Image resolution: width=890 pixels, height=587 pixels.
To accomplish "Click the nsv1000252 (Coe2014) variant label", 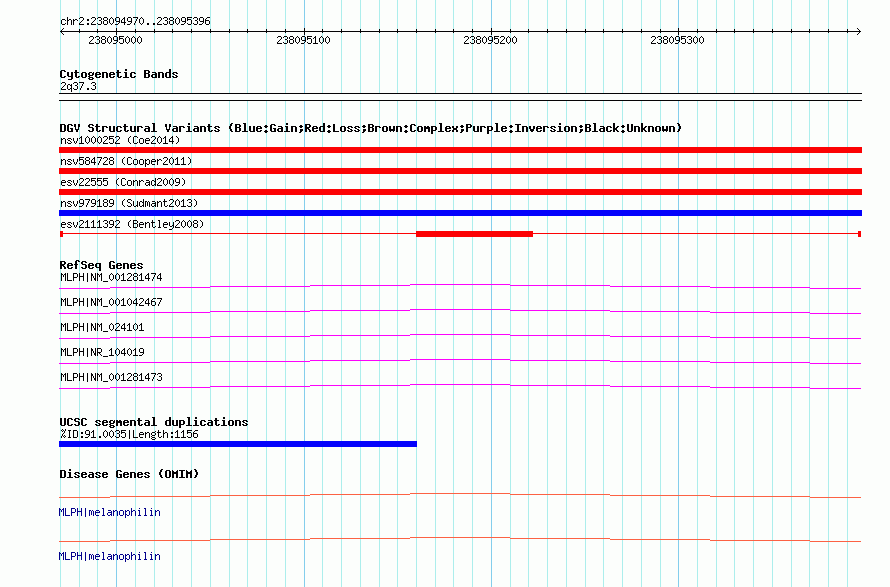I will [x=120, y=140].
